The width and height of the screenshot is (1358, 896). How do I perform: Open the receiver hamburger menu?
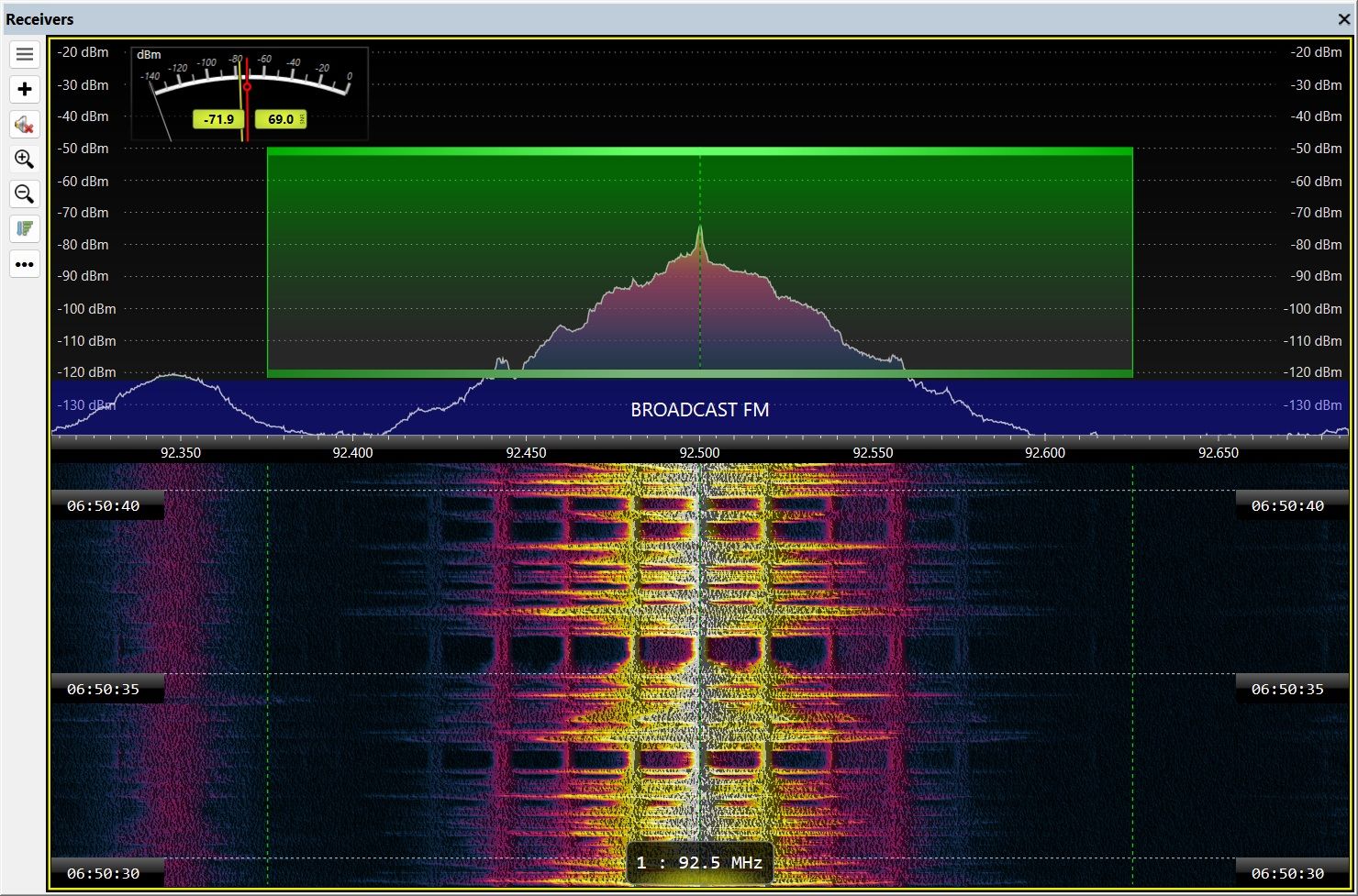tap(24, 54)
